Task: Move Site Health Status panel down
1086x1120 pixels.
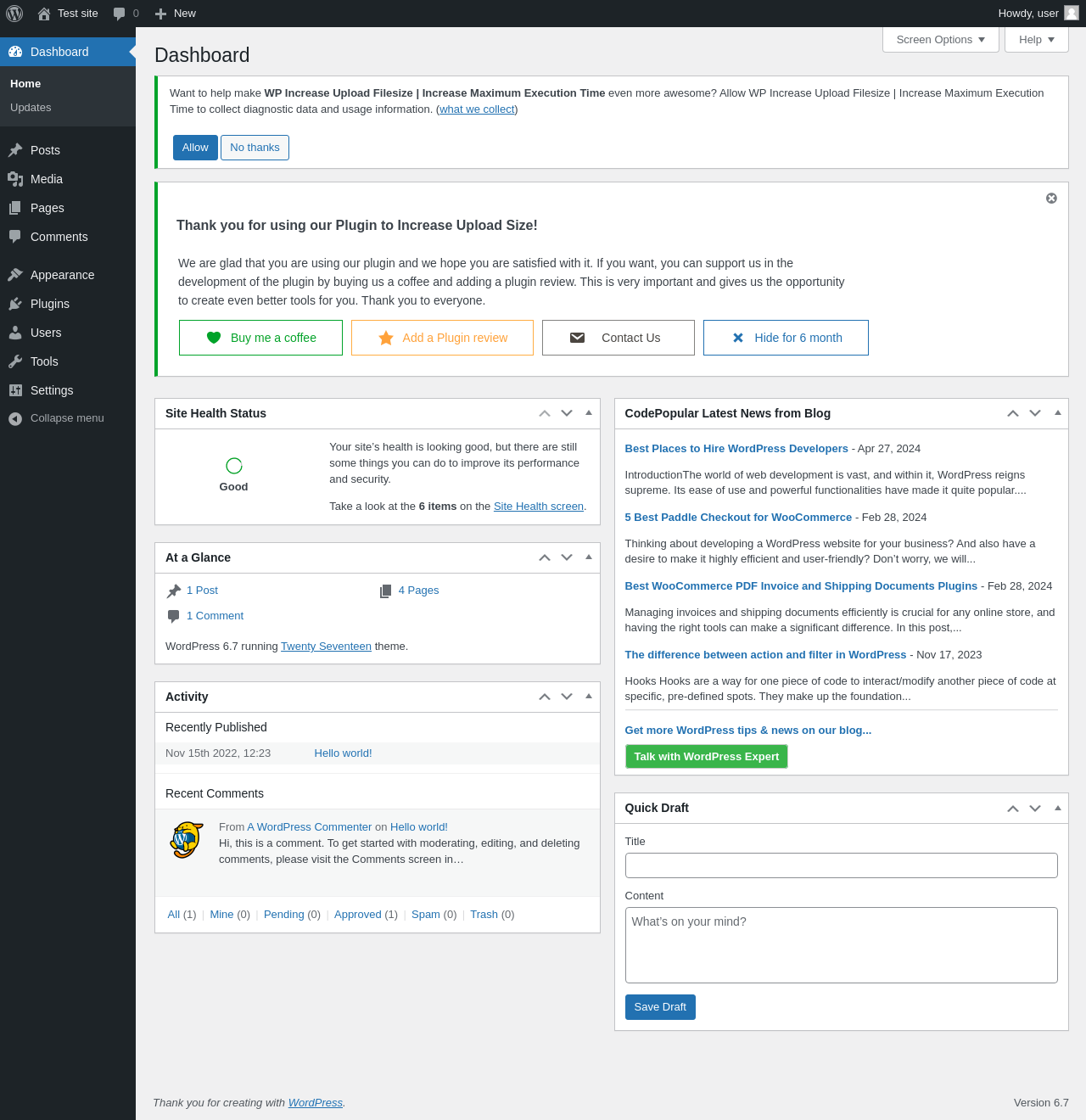Action: [567, 413]
